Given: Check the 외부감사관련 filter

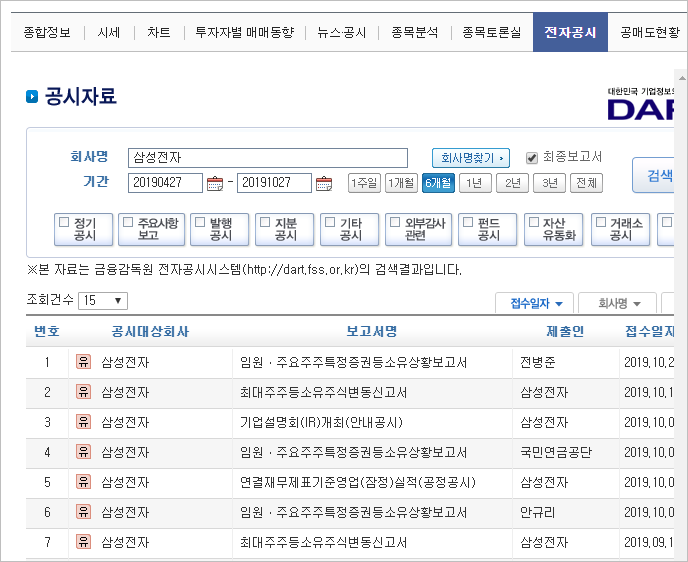Looking at the screenshot, I should 395,222.
